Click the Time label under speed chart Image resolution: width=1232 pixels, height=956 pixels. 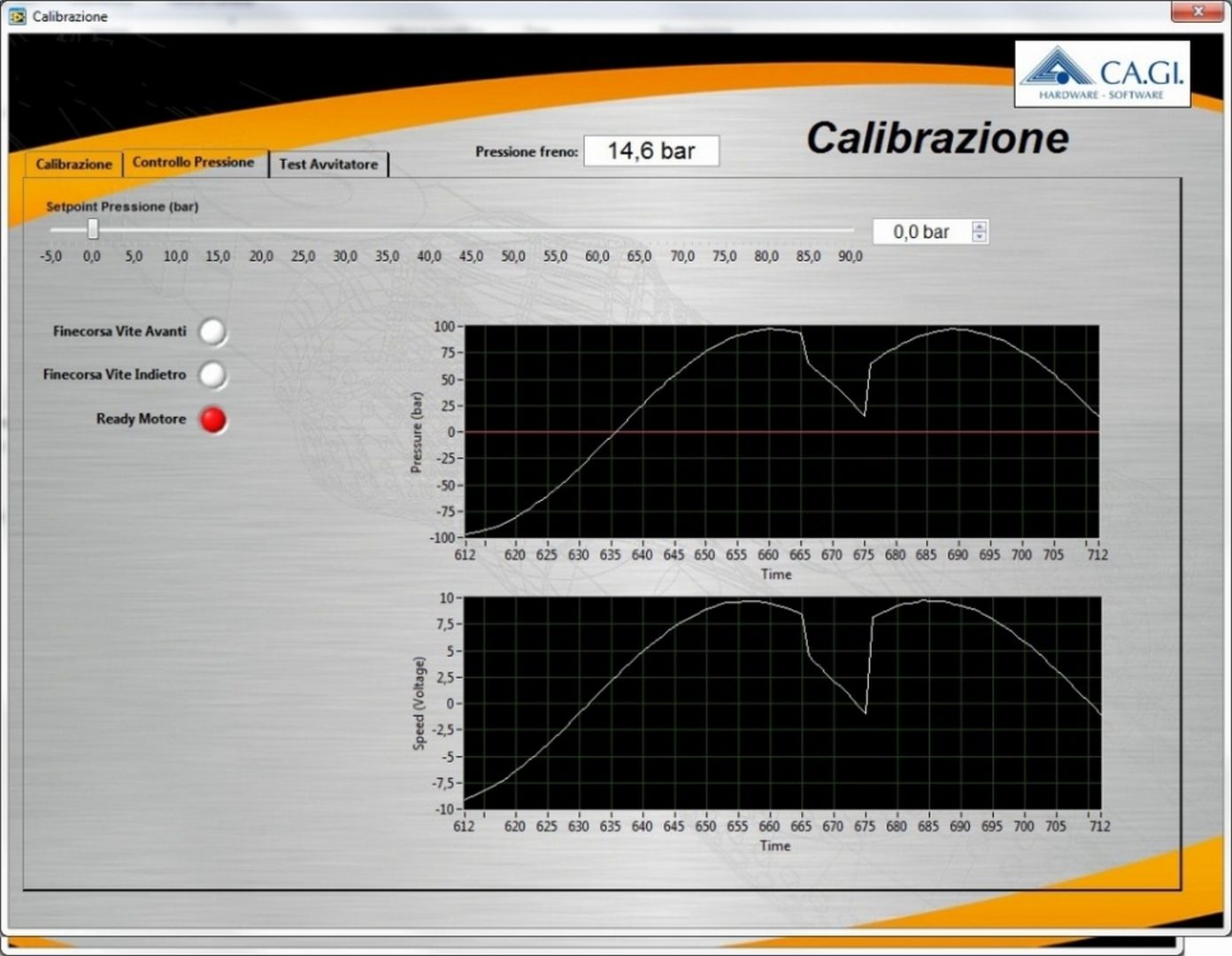(775, 846)
